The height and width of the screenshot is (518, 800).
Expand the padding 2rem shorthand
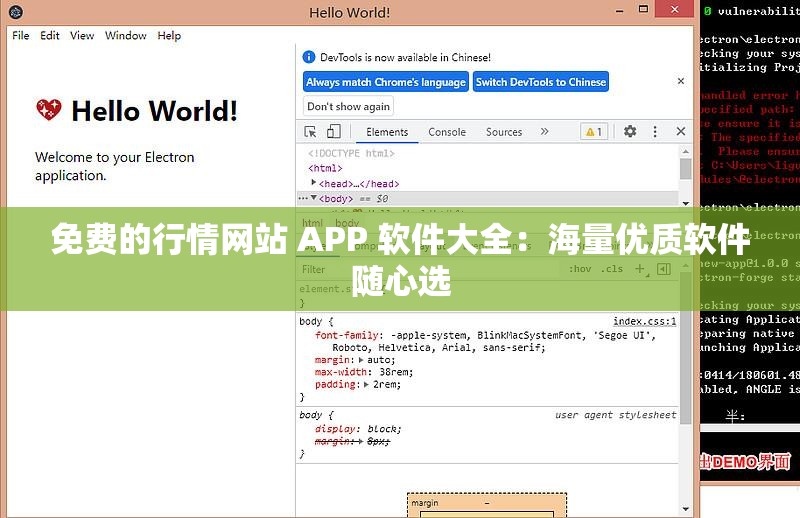point(366,384)
